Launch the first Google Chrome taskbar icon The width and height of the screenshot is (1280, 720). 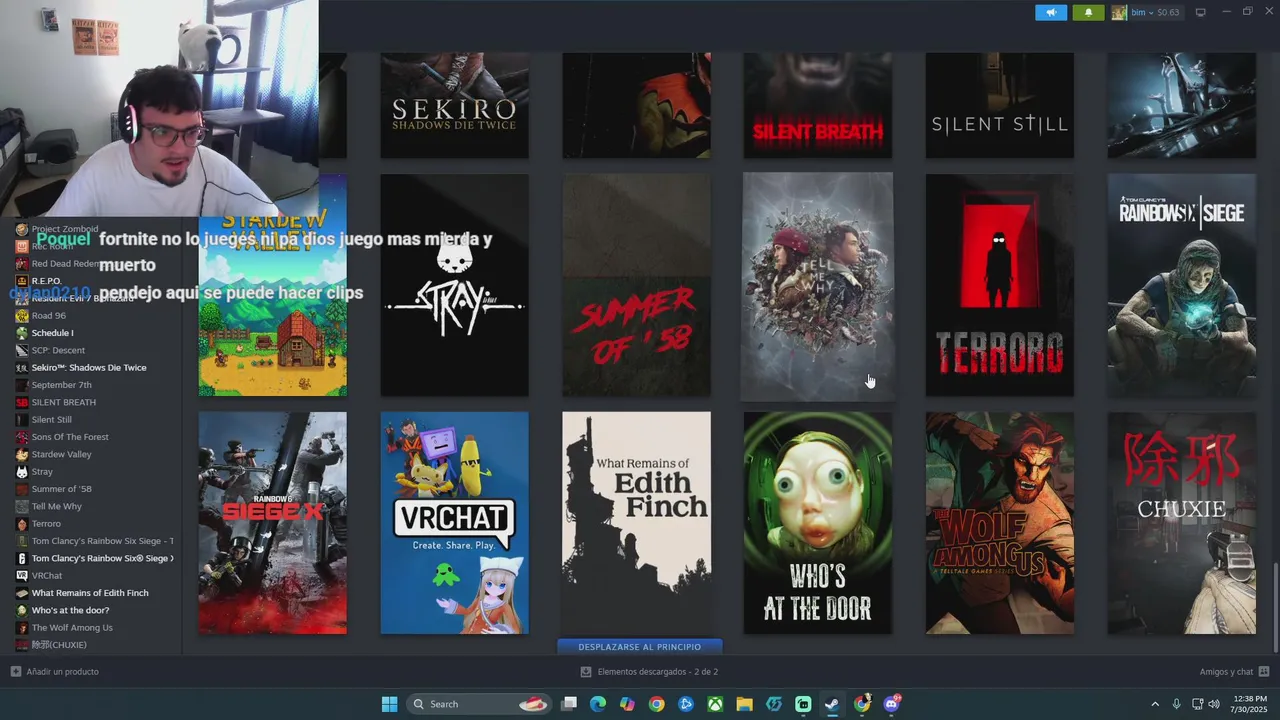tap(656, 704)
